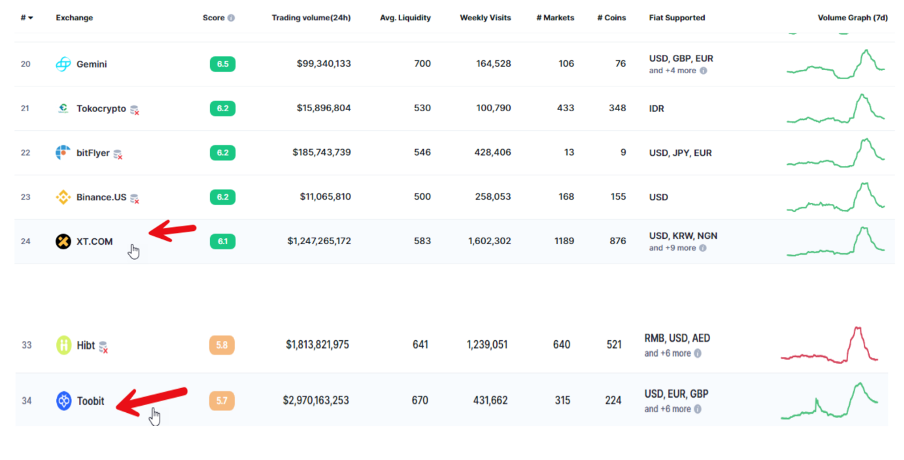Click Tokocrypto fiat value IDR

[x=656, y=108]
